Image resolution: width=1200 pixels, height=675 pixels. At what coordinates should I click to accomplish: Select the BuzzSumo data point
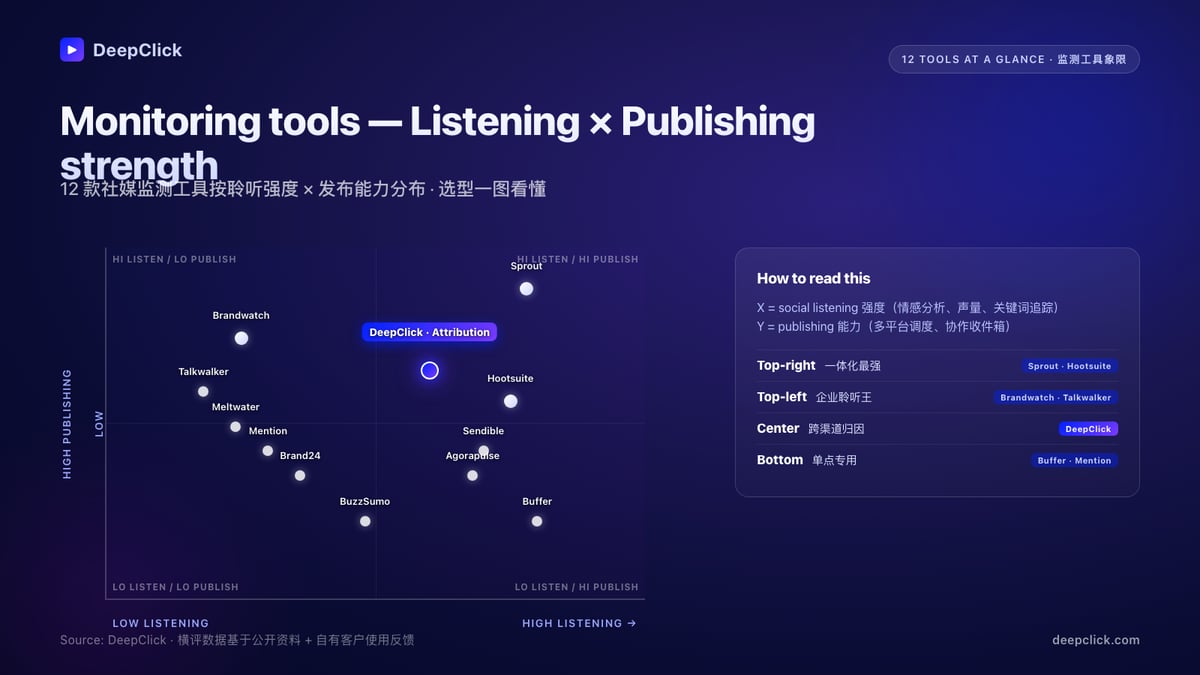pos(365,521)
